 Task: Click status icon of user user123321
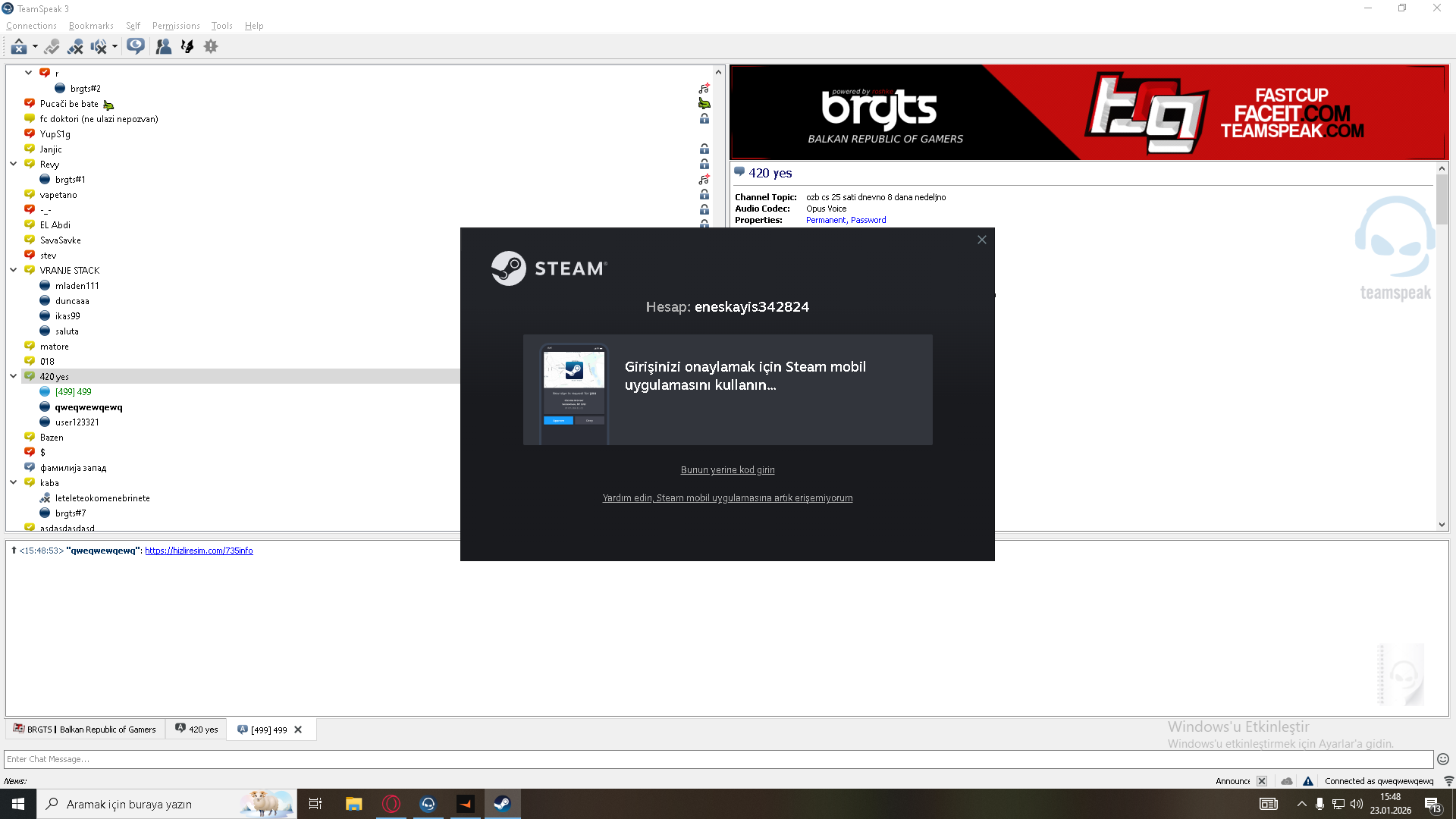45,422
